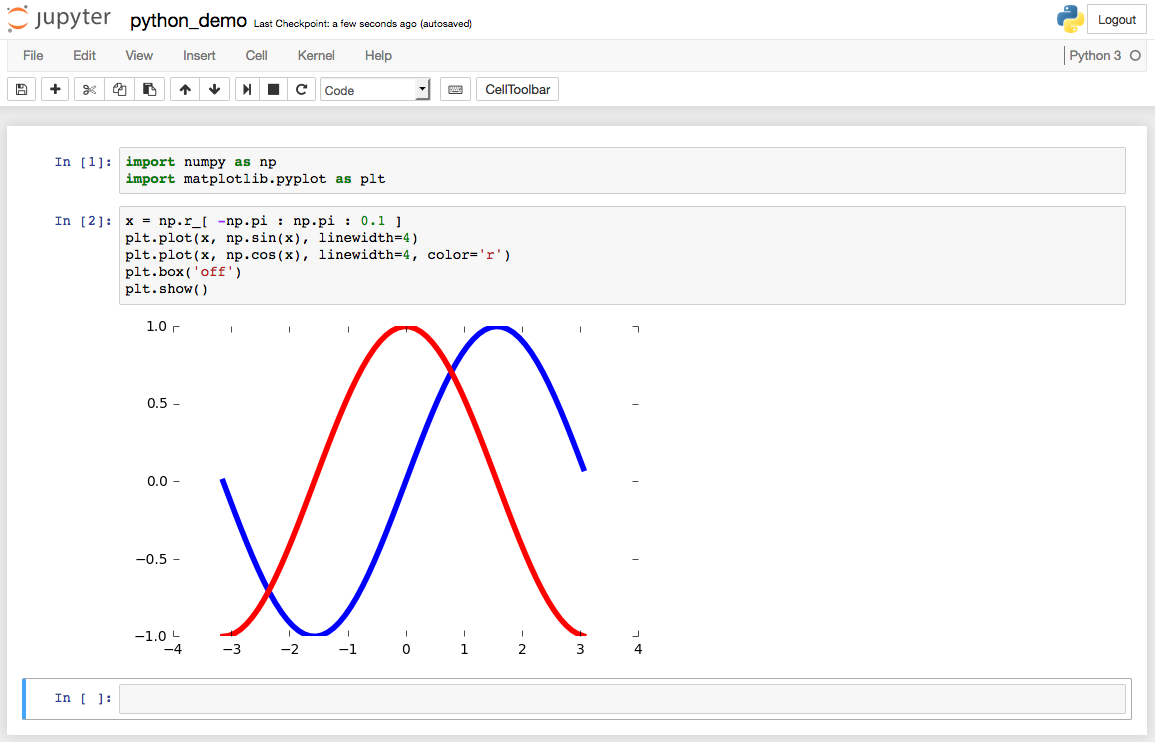Click the CellToolbar button
This screenshot has width=1155, height=742.
point(517,90)
